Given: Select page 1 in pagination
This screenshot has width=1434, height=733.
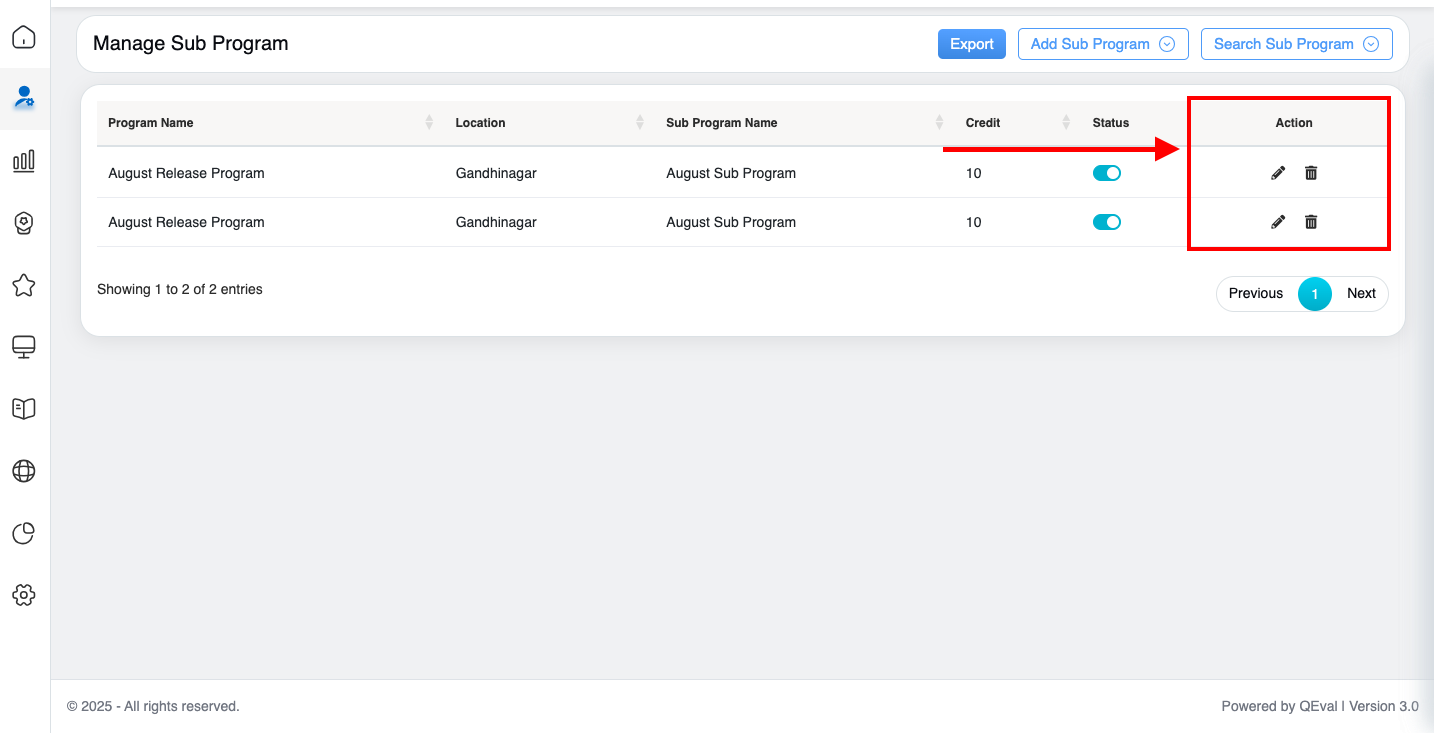Looking at the screenshot, I should click(x=1314, y=293).
